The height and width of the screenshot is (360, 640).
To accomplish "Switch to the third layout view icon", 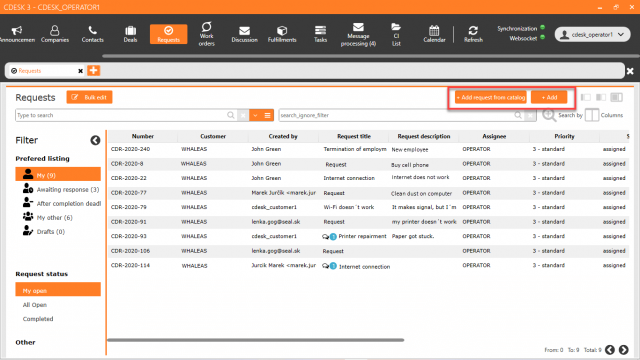I will click(616, 97).
